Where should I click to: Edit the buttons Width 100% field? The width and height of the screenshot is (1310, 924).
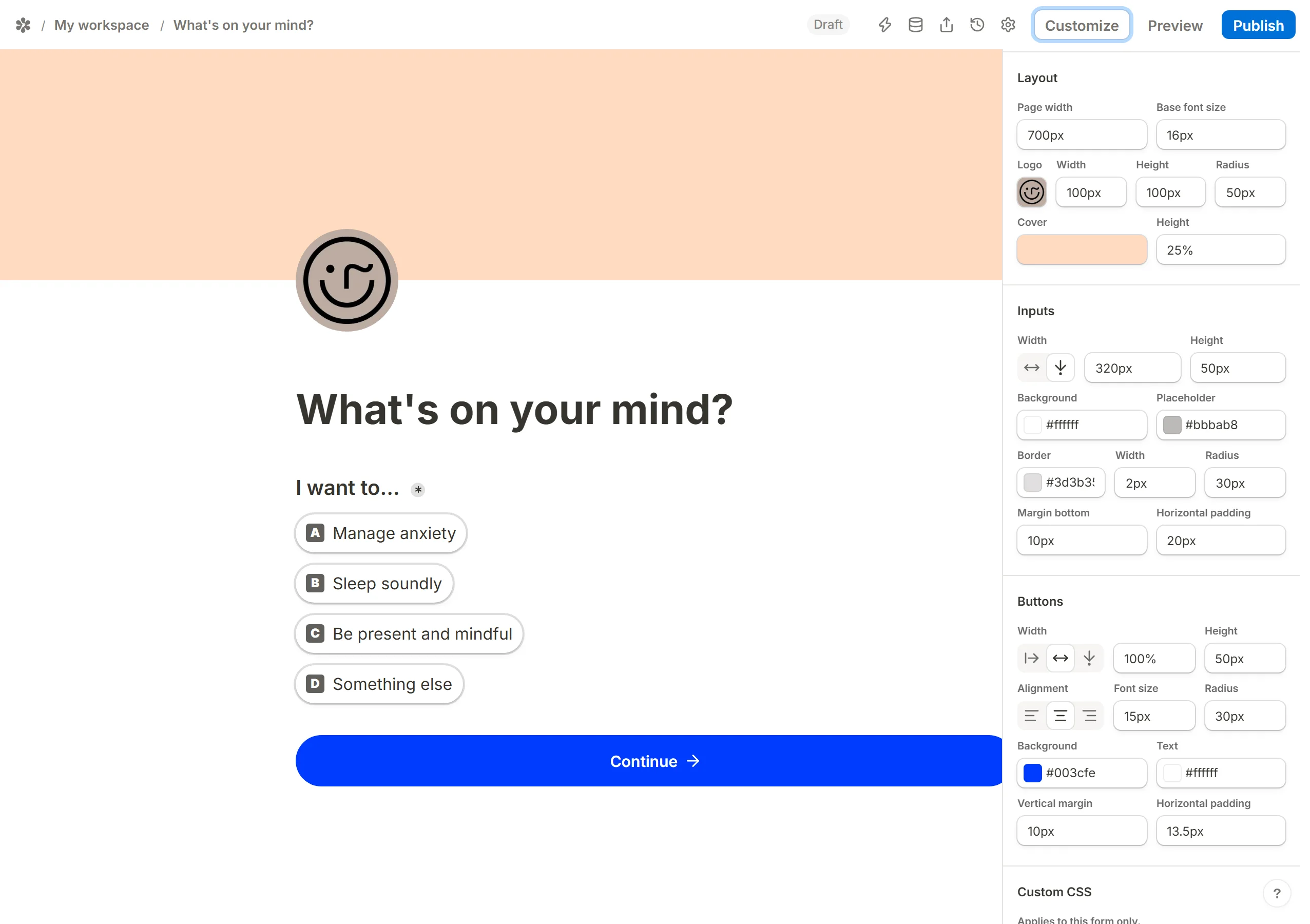(1153, 658)
